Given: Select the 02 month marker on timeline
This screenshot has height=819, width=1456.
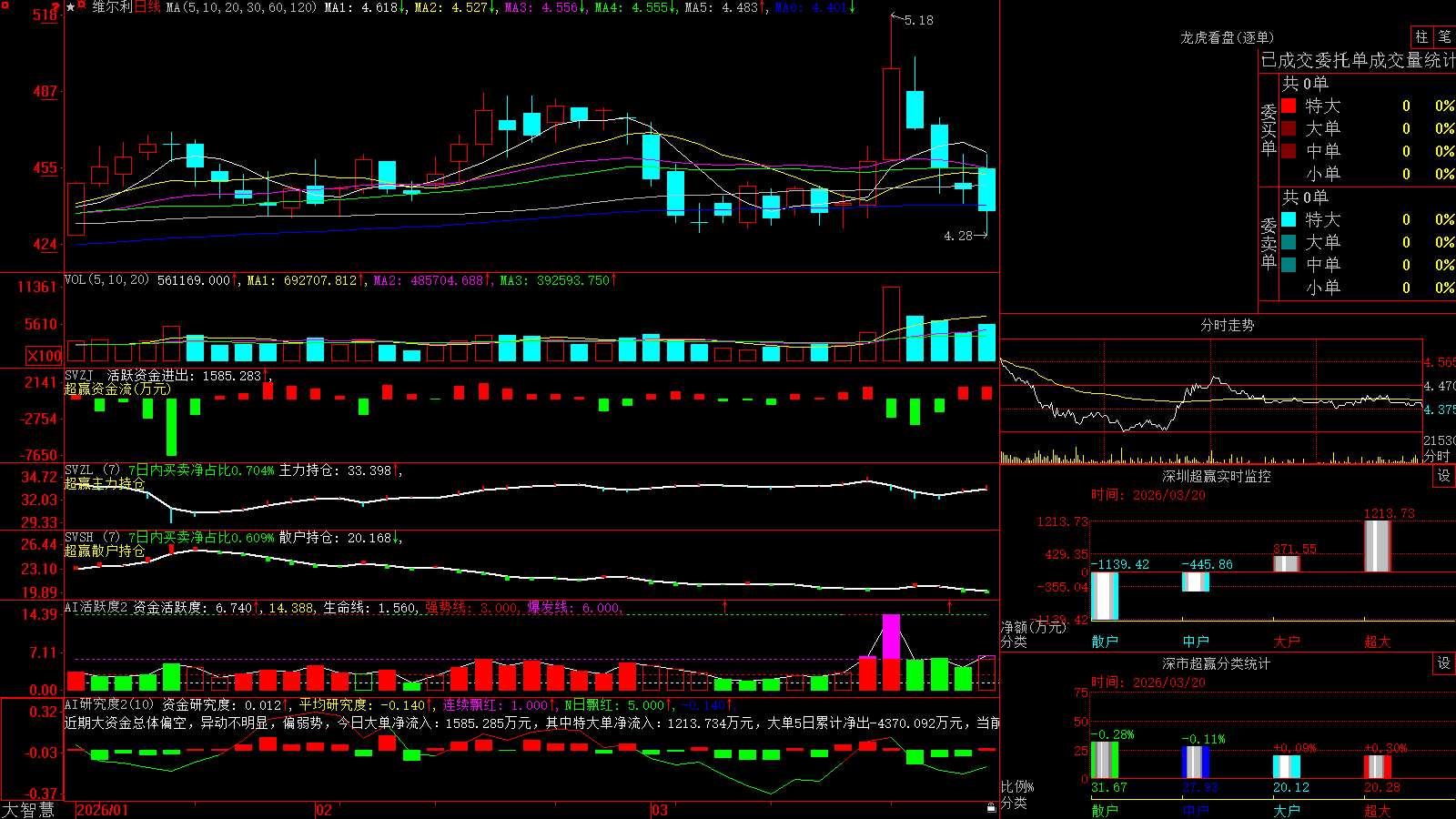Looking at the screenshot, I should pyautogui.click(x=324, y=810).
